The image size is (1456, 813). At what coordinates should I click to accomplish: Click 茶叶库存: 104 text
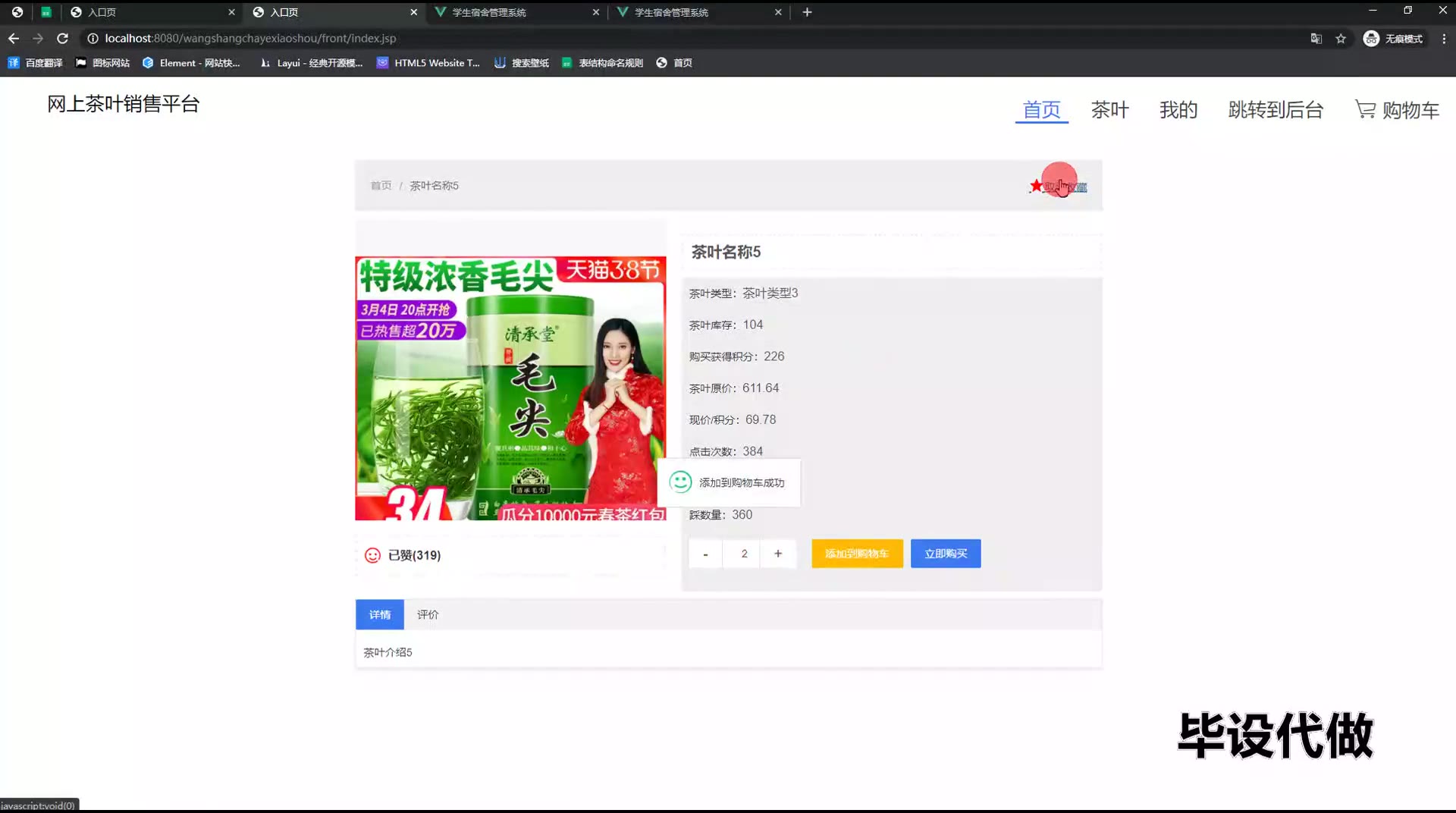point(726,325)
